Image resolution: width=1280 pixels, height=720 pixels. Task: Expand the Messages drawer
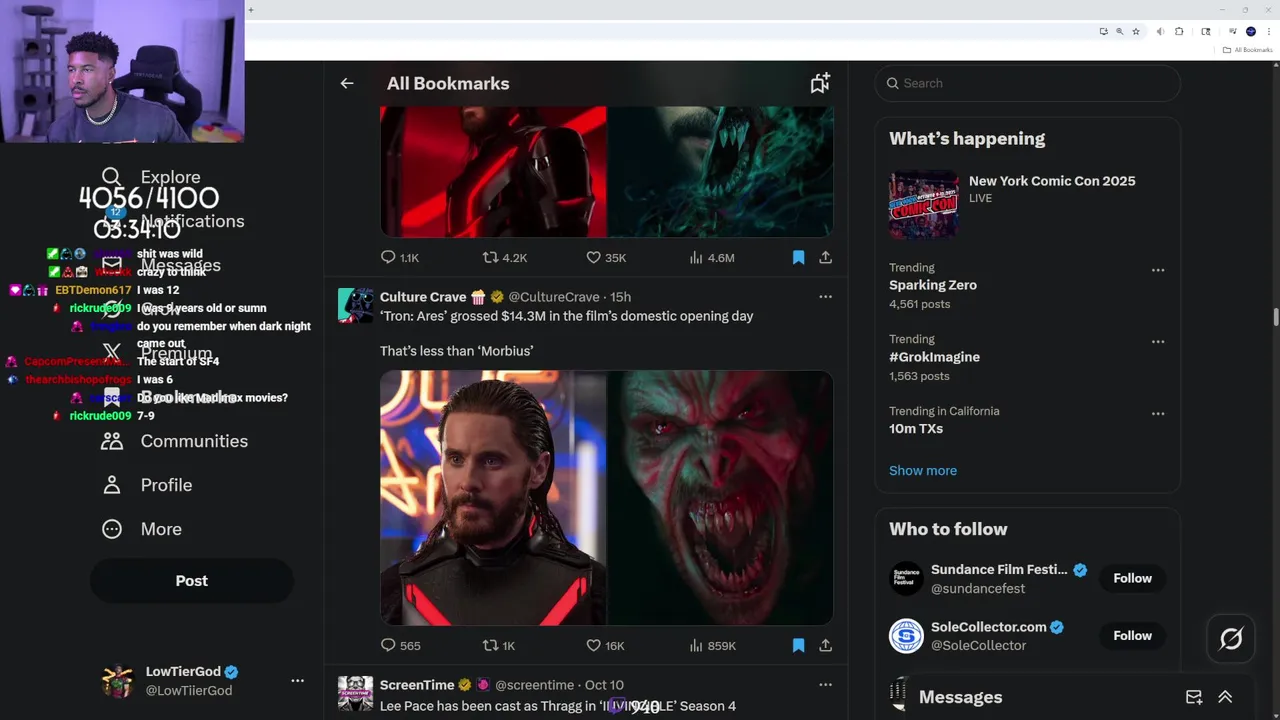(1225, 697)
